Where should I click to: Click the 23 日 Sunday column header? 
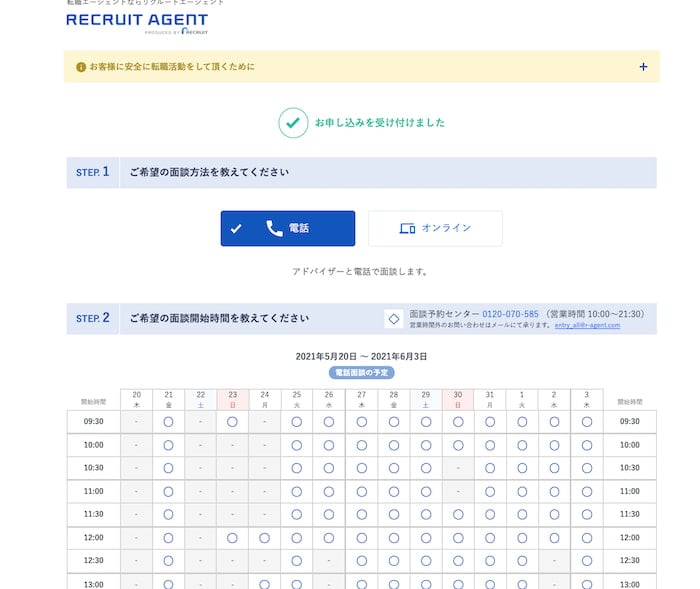233,400
